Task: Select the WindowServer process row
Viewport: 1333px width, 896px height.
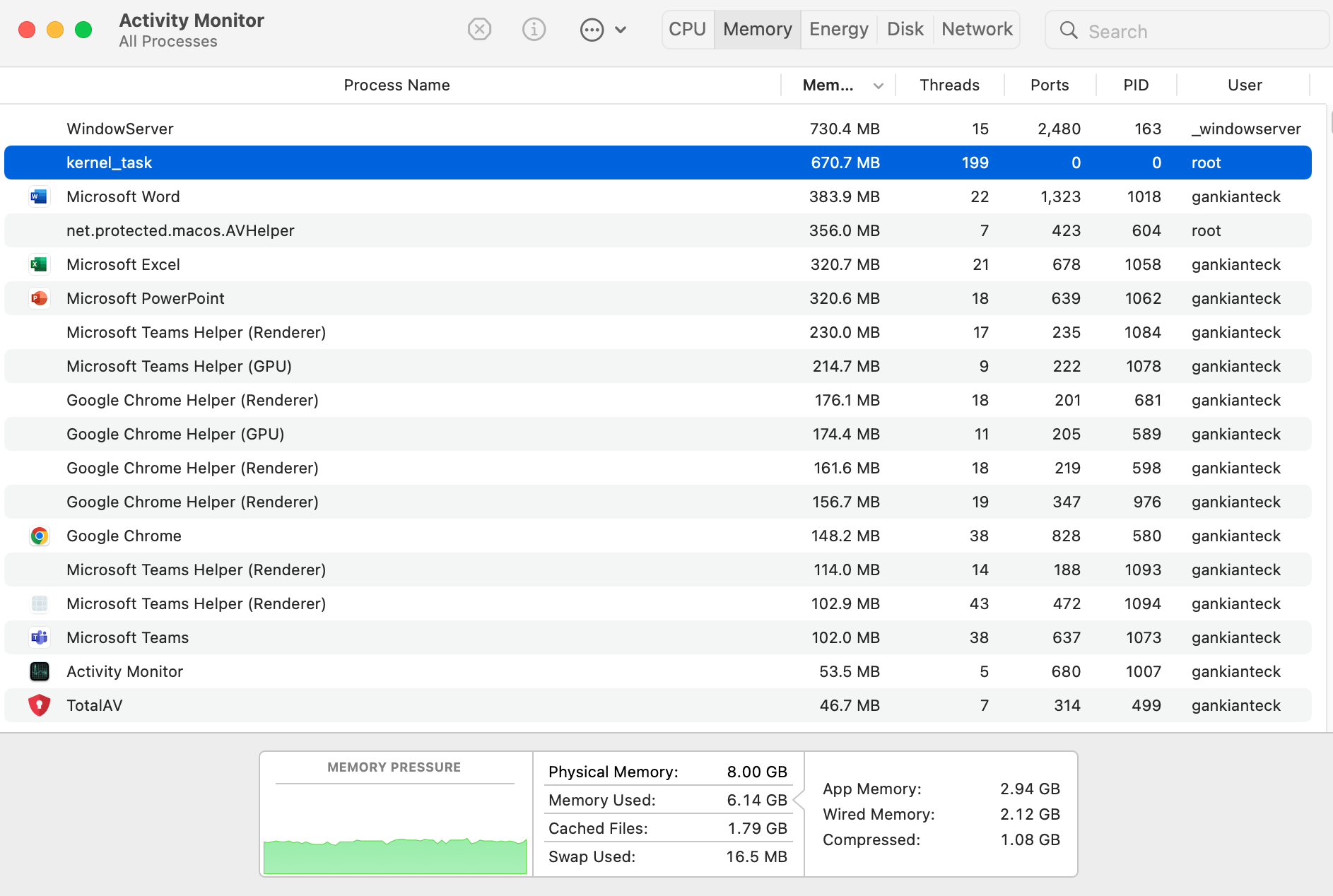Action: click(424, 129)
